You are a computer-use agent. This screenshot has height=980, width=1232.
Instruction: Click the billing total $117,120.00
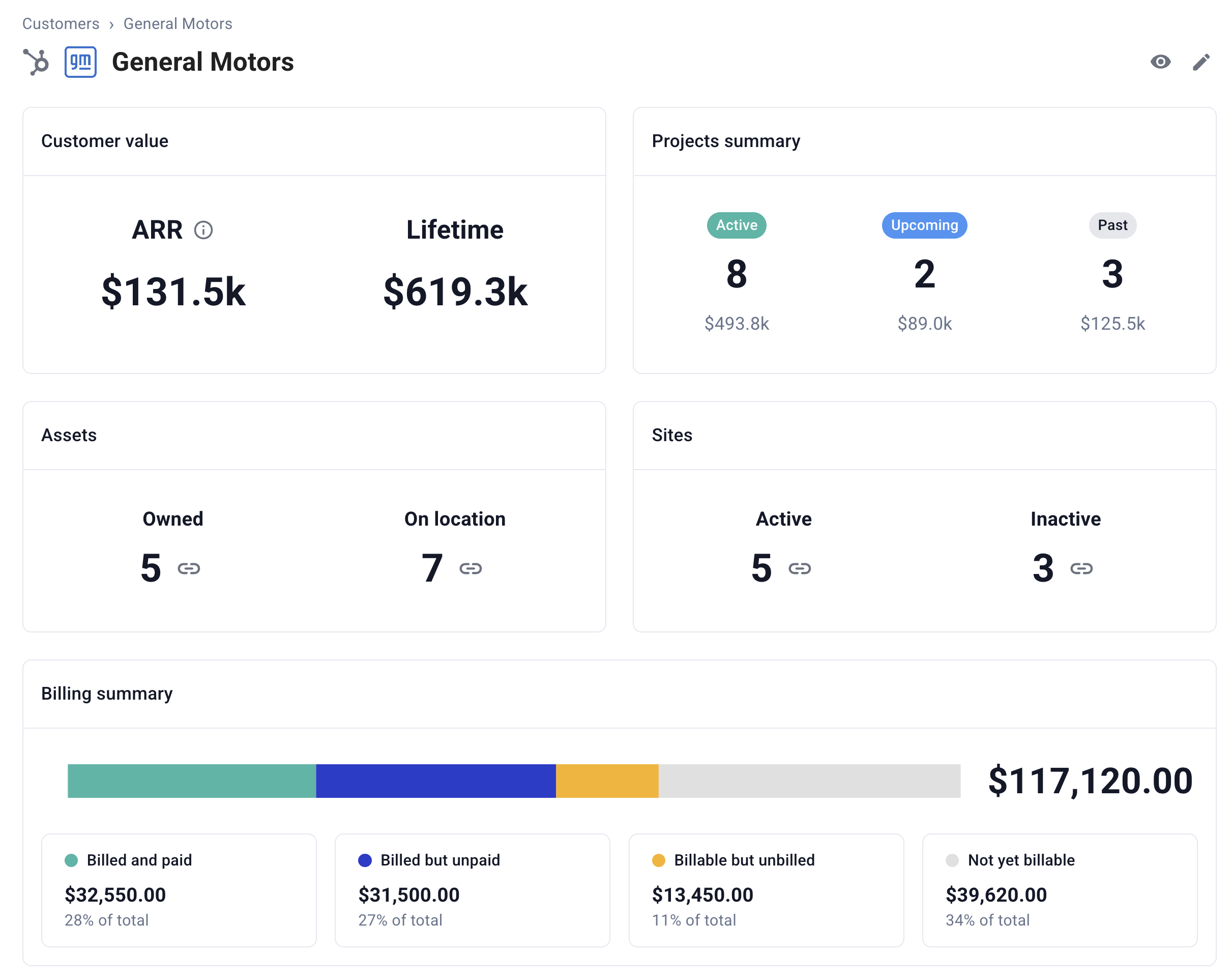(1090, 781)
